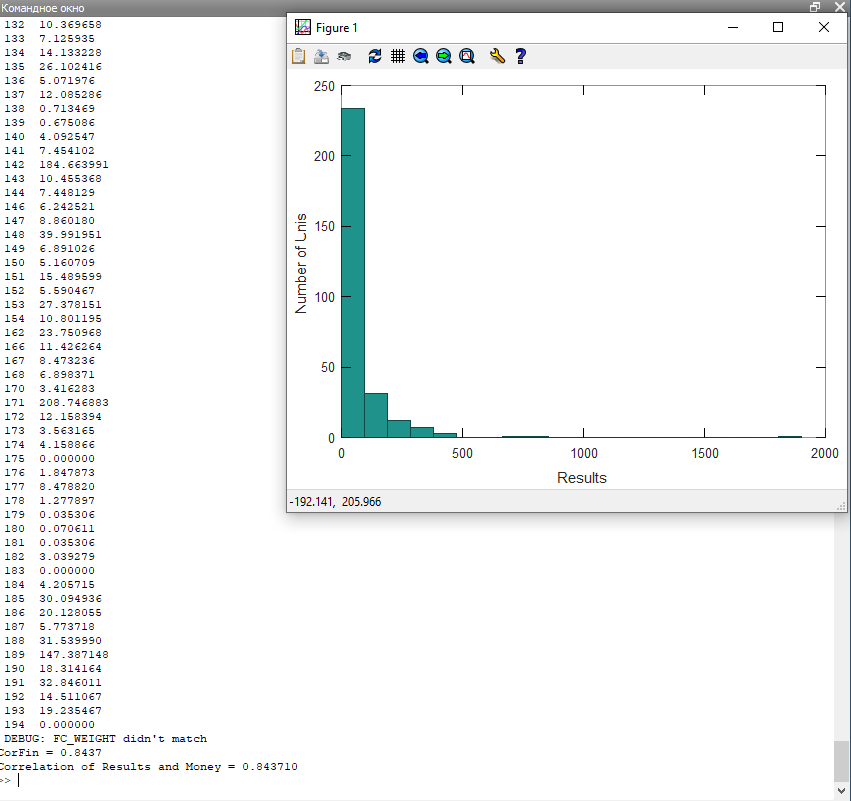Apply the next zoom settings
The width and height of the screenshot is (851, 801).
(x=444, y=56)
